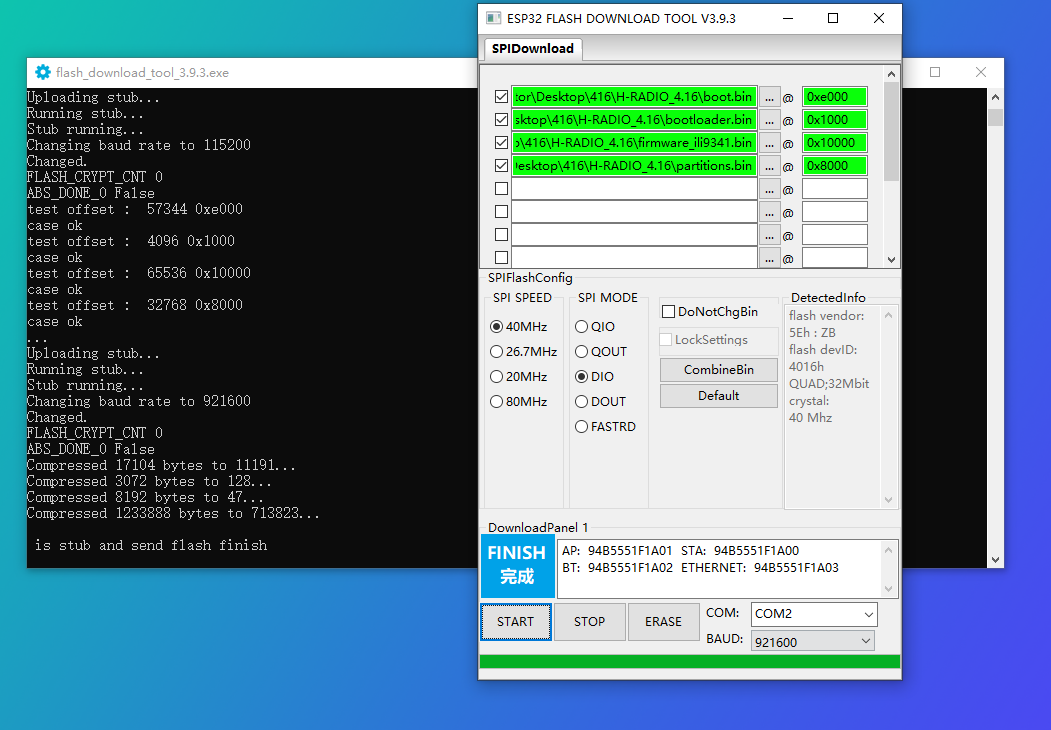This screenshot has height=730, width=1051.
Task: Click the blue FINISH status indicator
Action: click(x=517, y=565)
